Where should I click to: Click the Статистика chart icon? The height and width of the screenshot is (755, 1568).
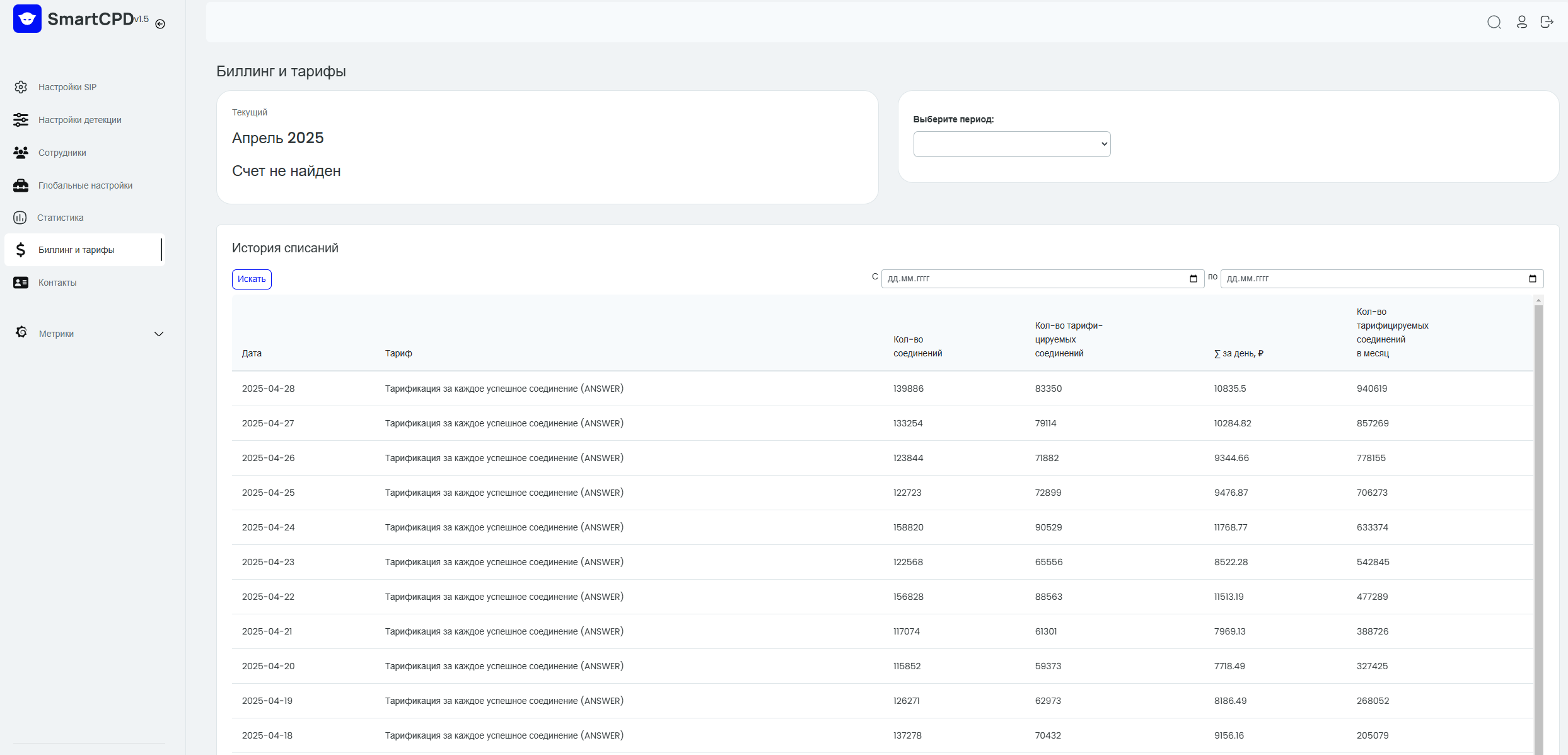[x=20, y=218]
